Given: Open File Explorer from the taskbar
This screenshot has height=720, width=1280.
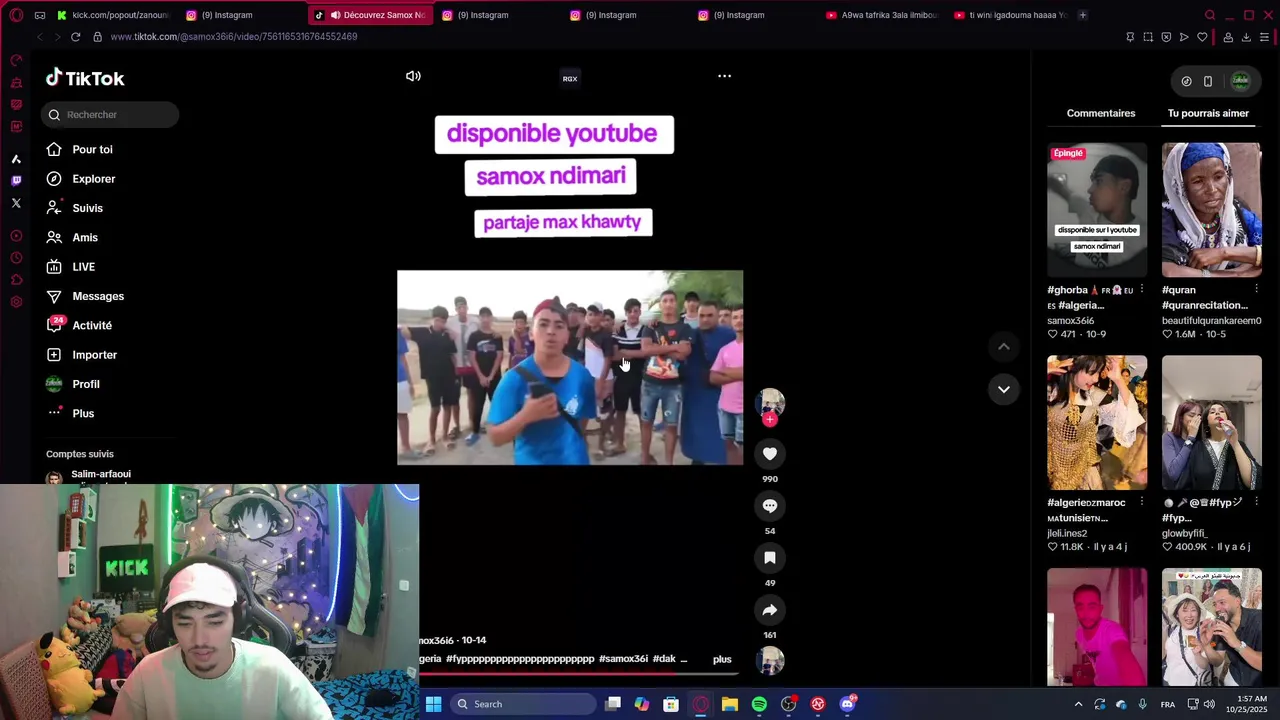Looking at the screenshot, I should point(730,704).
